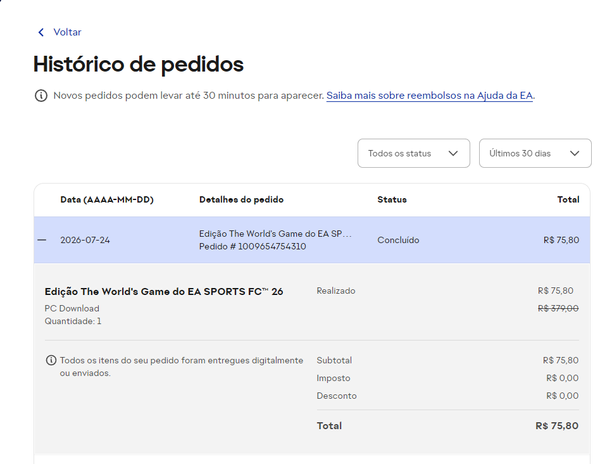Open the Todos os status dropdown
600x464 pixels.
point(414,153)
